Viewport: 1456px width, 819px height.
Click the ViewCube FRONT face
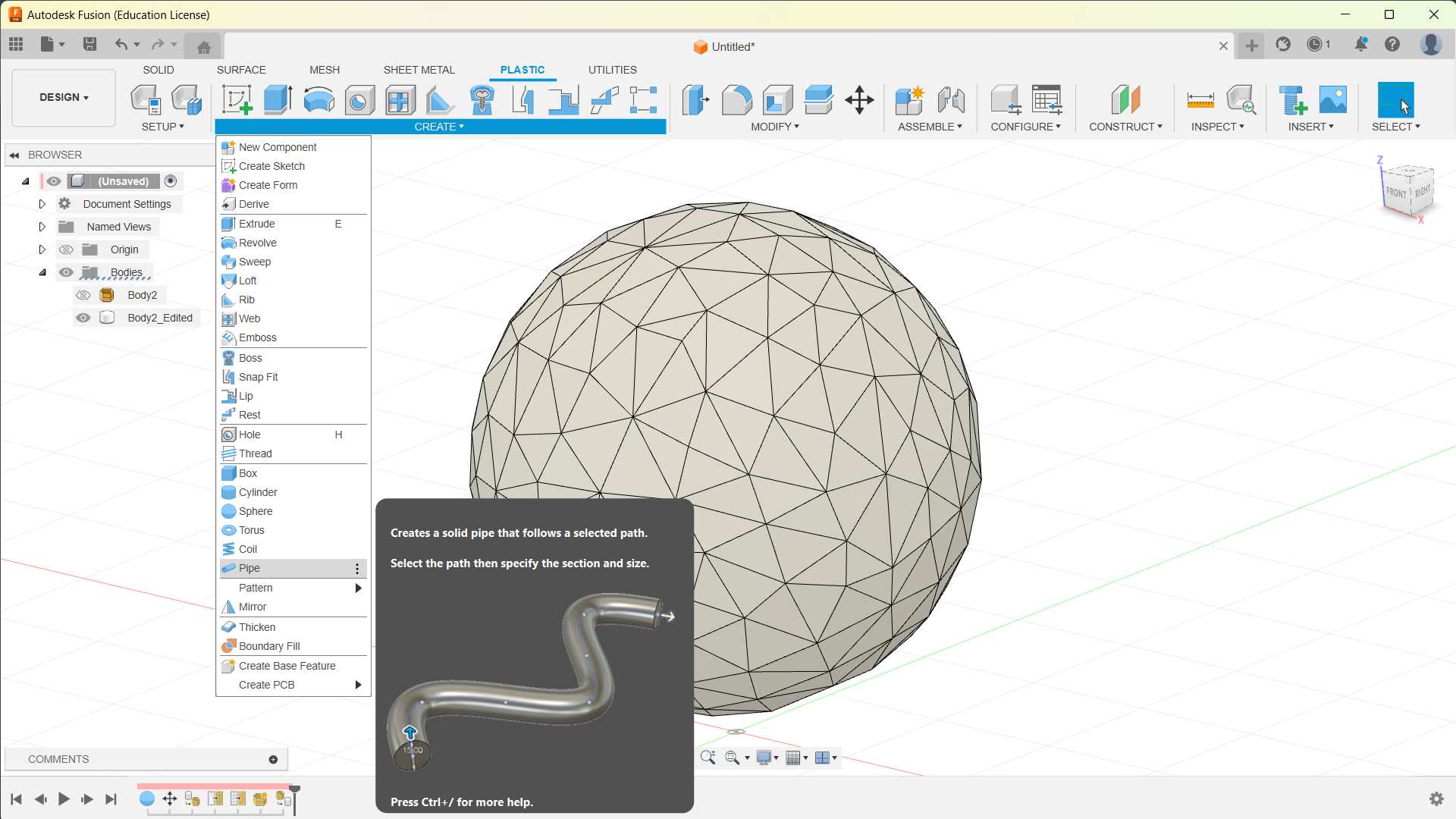pos(1395,193)
